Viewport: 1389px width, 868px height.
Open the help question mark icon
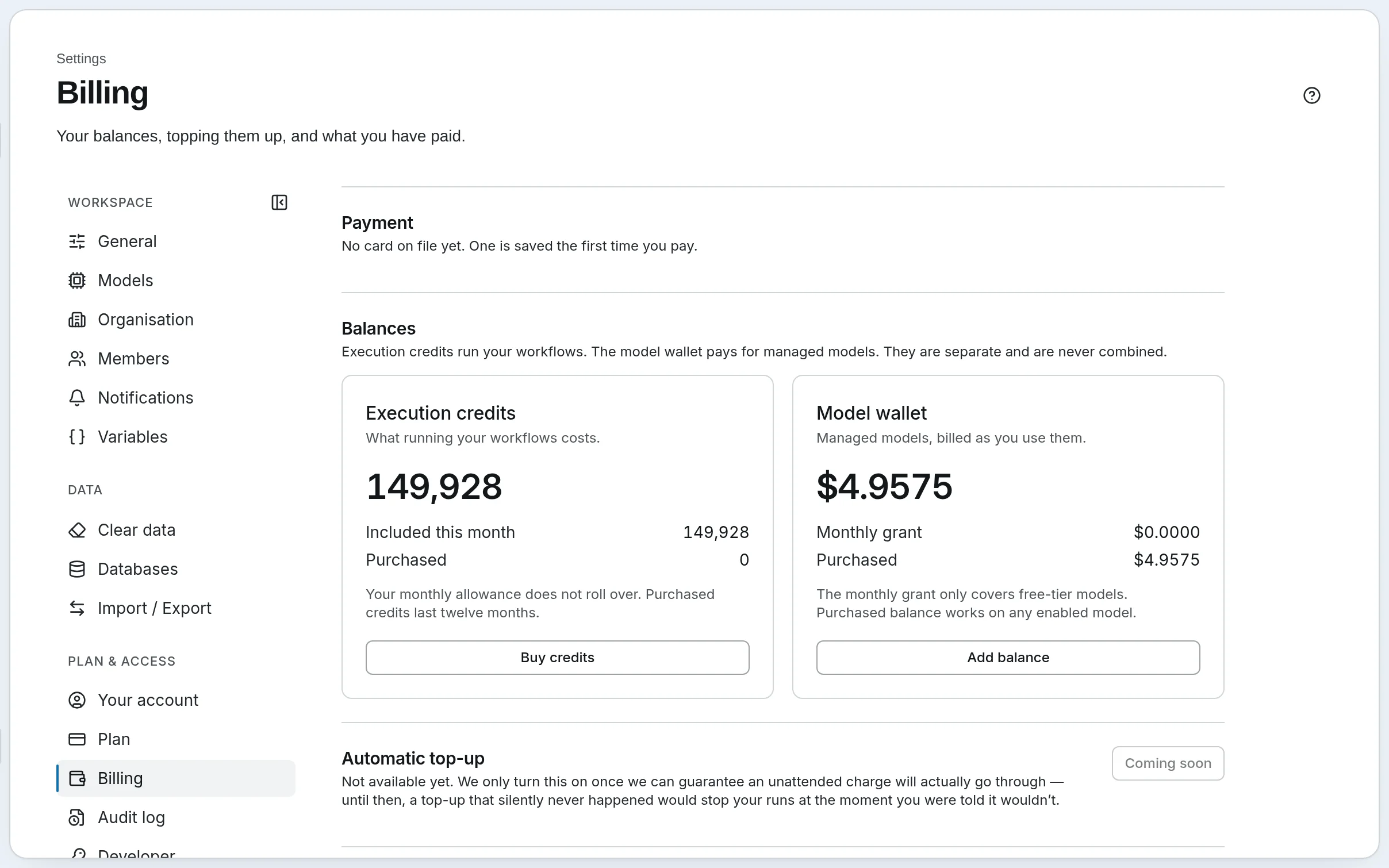point(1311,95)
